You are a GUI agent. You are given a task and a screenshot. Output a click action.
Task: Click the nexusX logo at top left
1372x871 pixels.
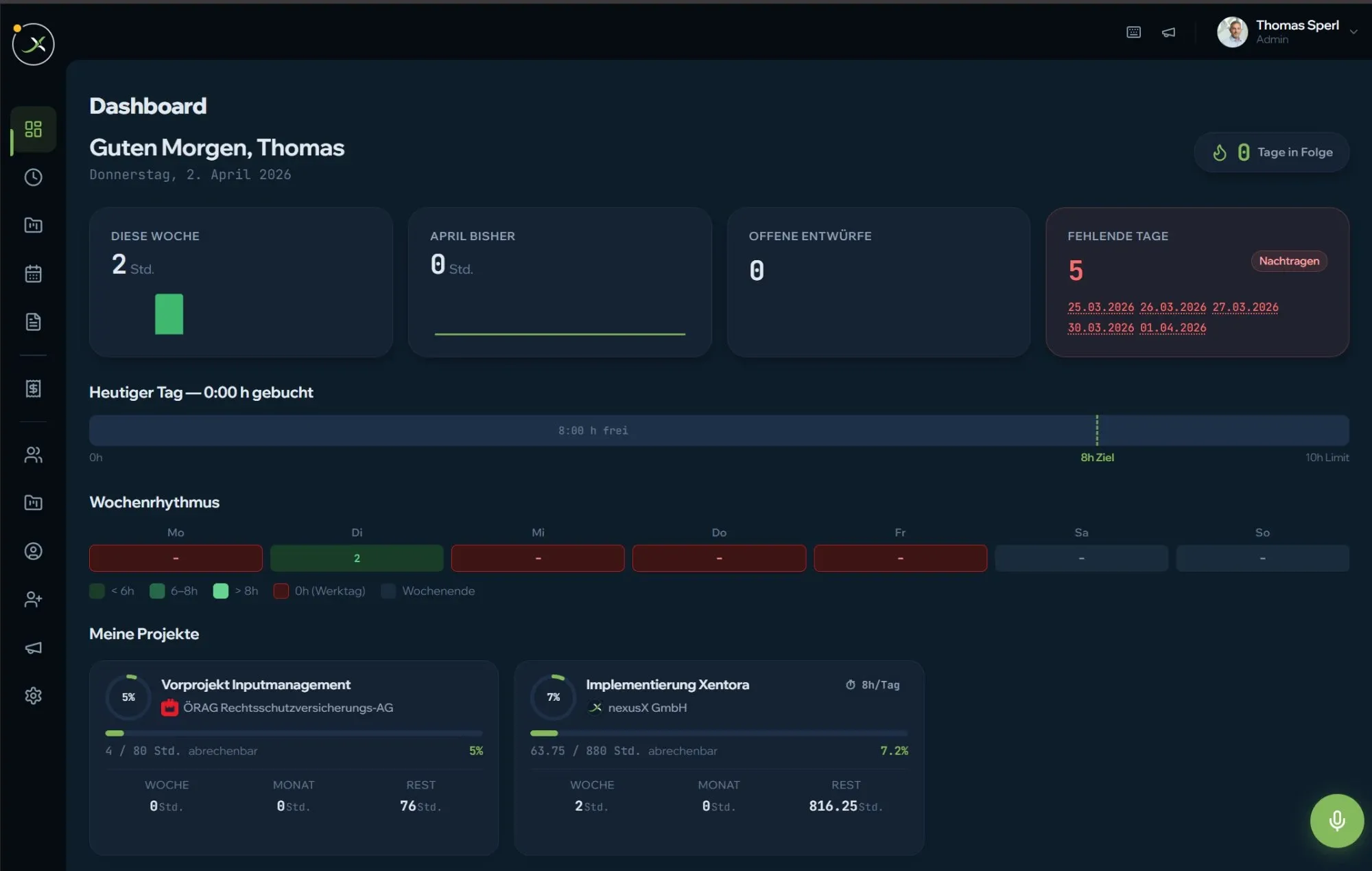[x=33, y=44]
